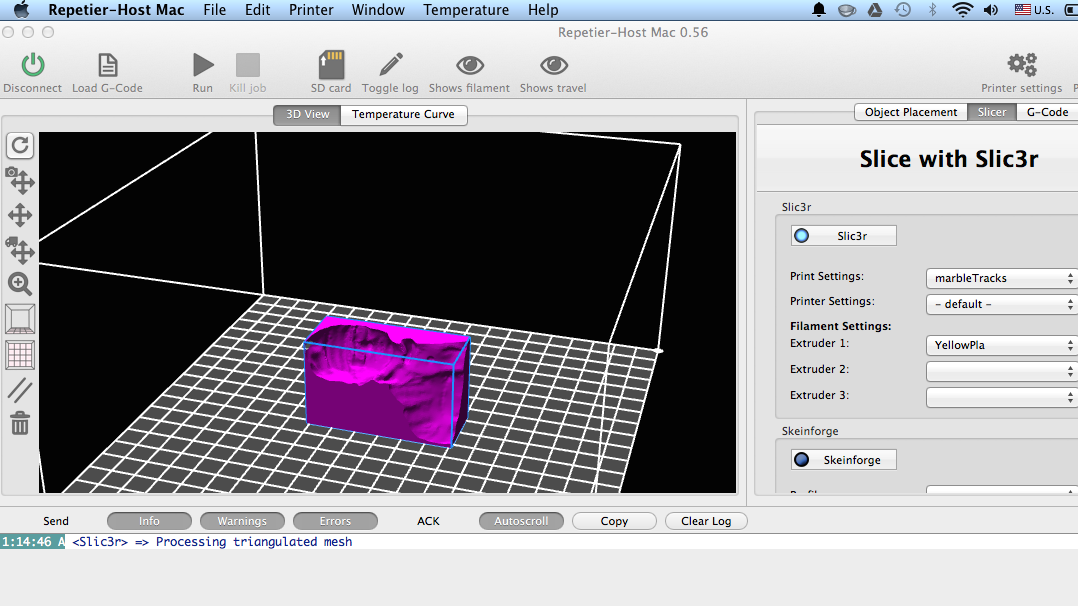Open the Edit menu
The width and height of the screenshot is (1078, 606).
coord(257,10)
